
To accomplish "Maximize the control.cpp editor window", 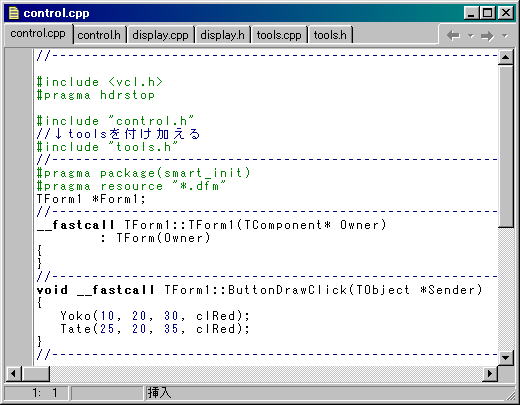I will pos(487,13).
